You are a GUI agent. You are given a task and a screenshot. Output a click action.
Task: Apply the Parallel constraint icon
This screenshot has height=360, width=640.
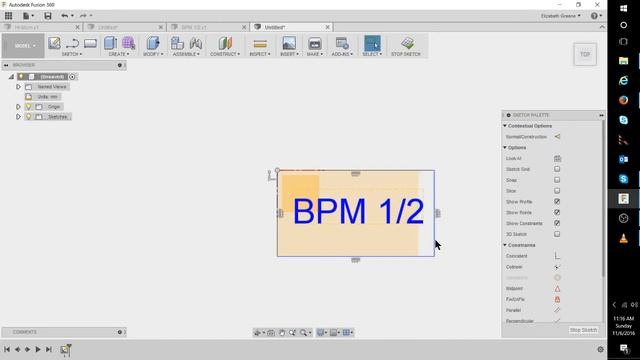point(557,310)
